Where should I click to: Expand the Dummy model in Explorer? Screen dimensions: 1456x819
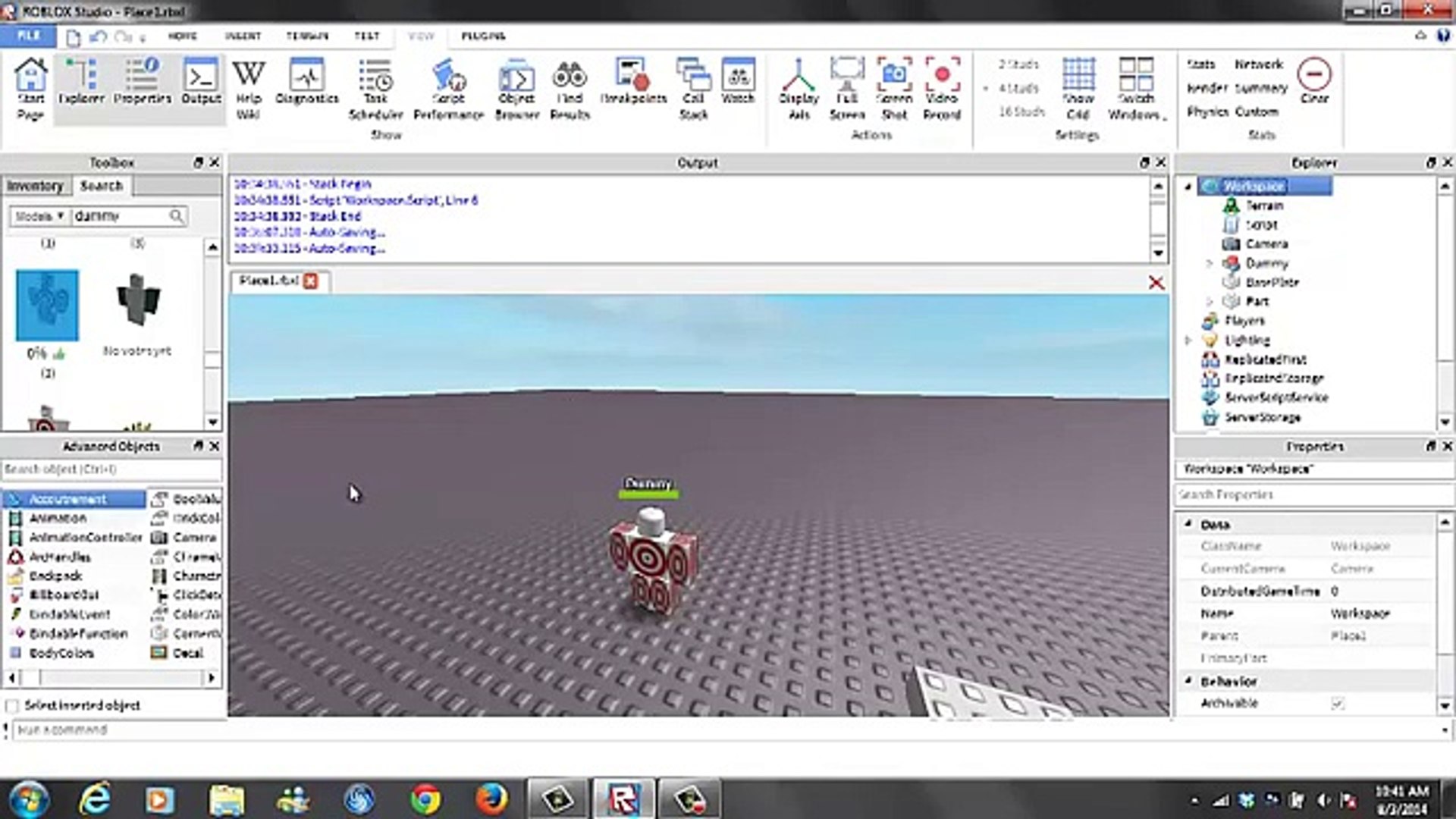1210,263
